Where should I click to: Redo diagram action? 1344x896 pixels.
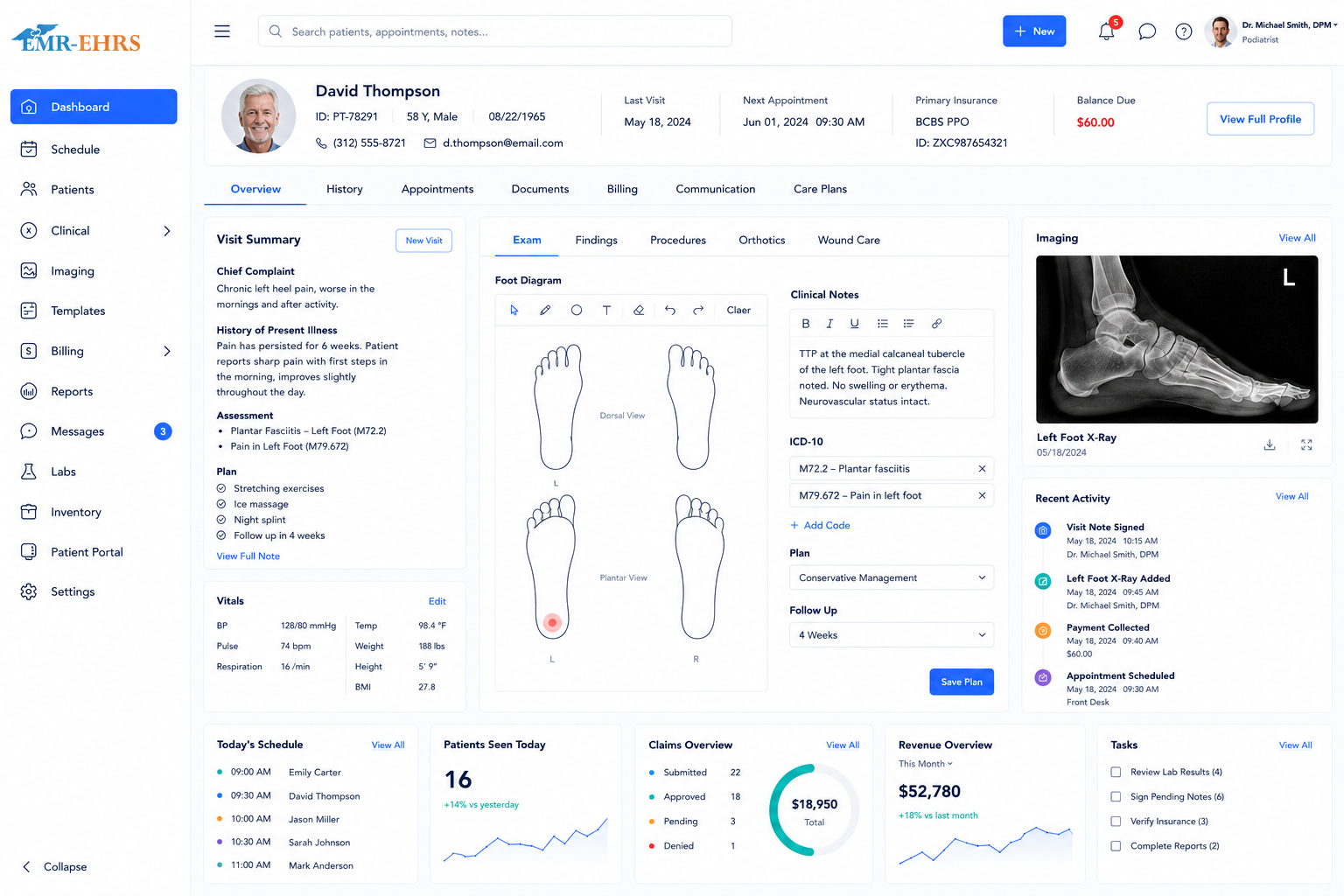[698, 310]
